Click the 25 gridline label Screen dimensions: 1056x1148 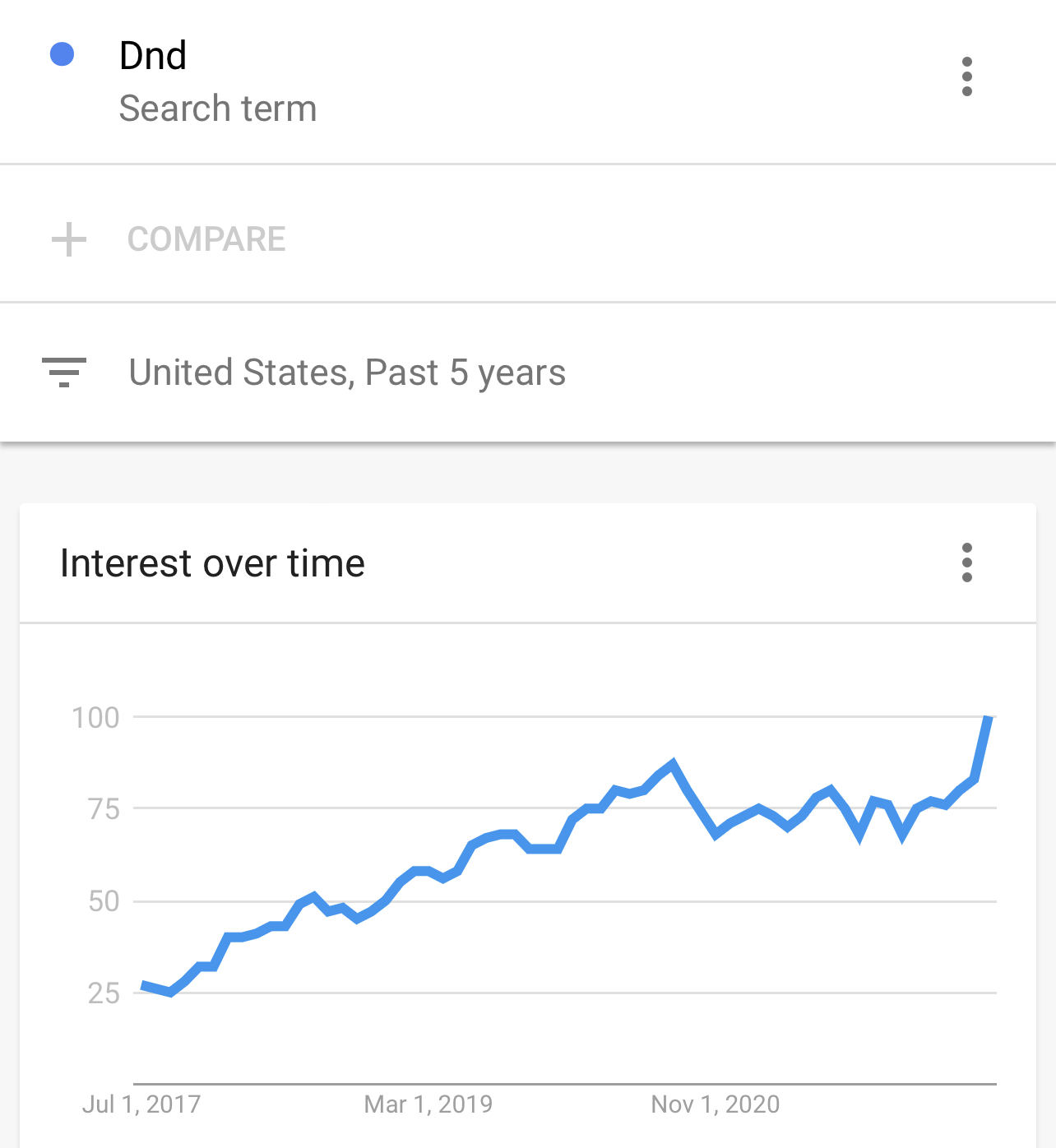coord(104,993)
